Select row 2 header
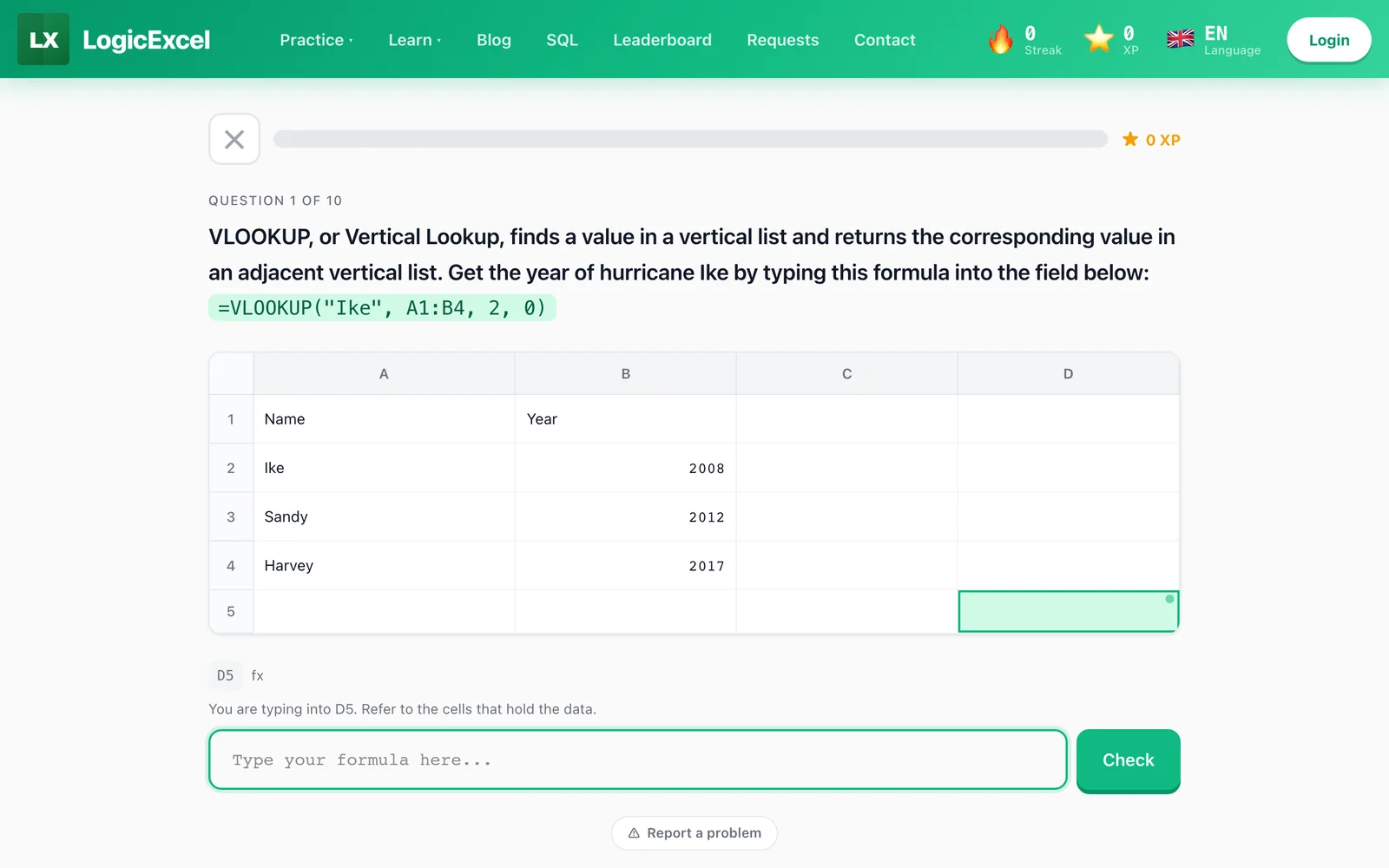The image size is (1389, 868). [x=231, y=468]
